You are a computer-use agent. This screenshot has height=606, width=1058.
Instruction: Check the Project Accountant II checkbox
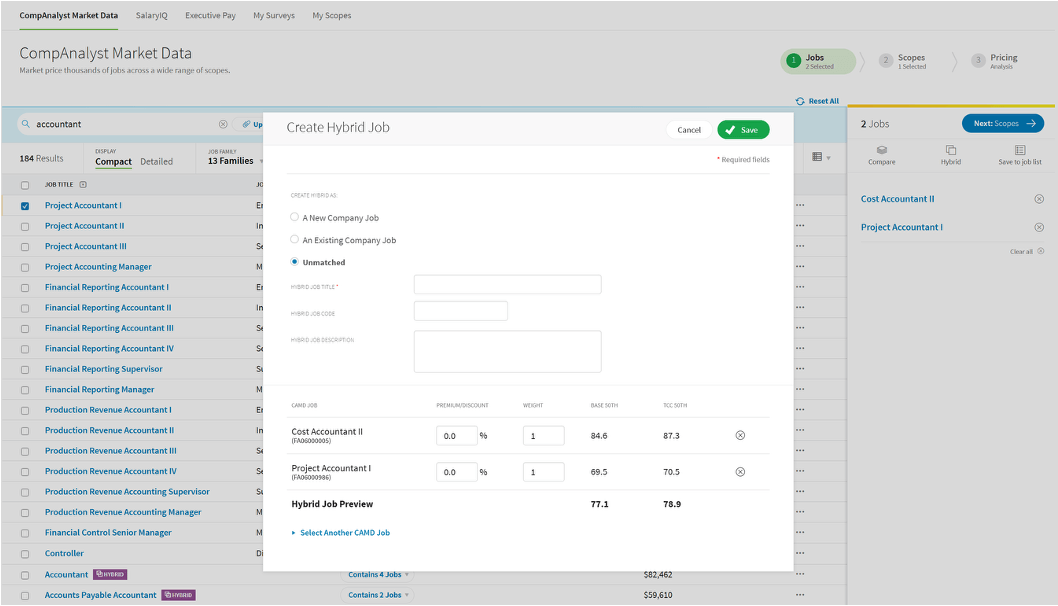[25, 227]
